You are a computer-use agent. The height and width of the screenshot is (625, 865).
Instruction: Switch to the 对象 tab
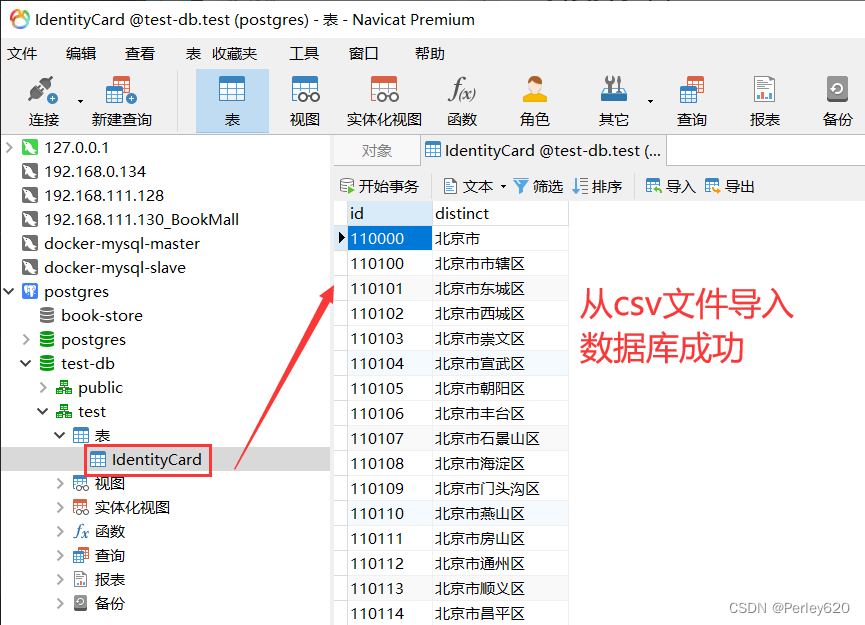pyautogui.click(x=377, y=151)
